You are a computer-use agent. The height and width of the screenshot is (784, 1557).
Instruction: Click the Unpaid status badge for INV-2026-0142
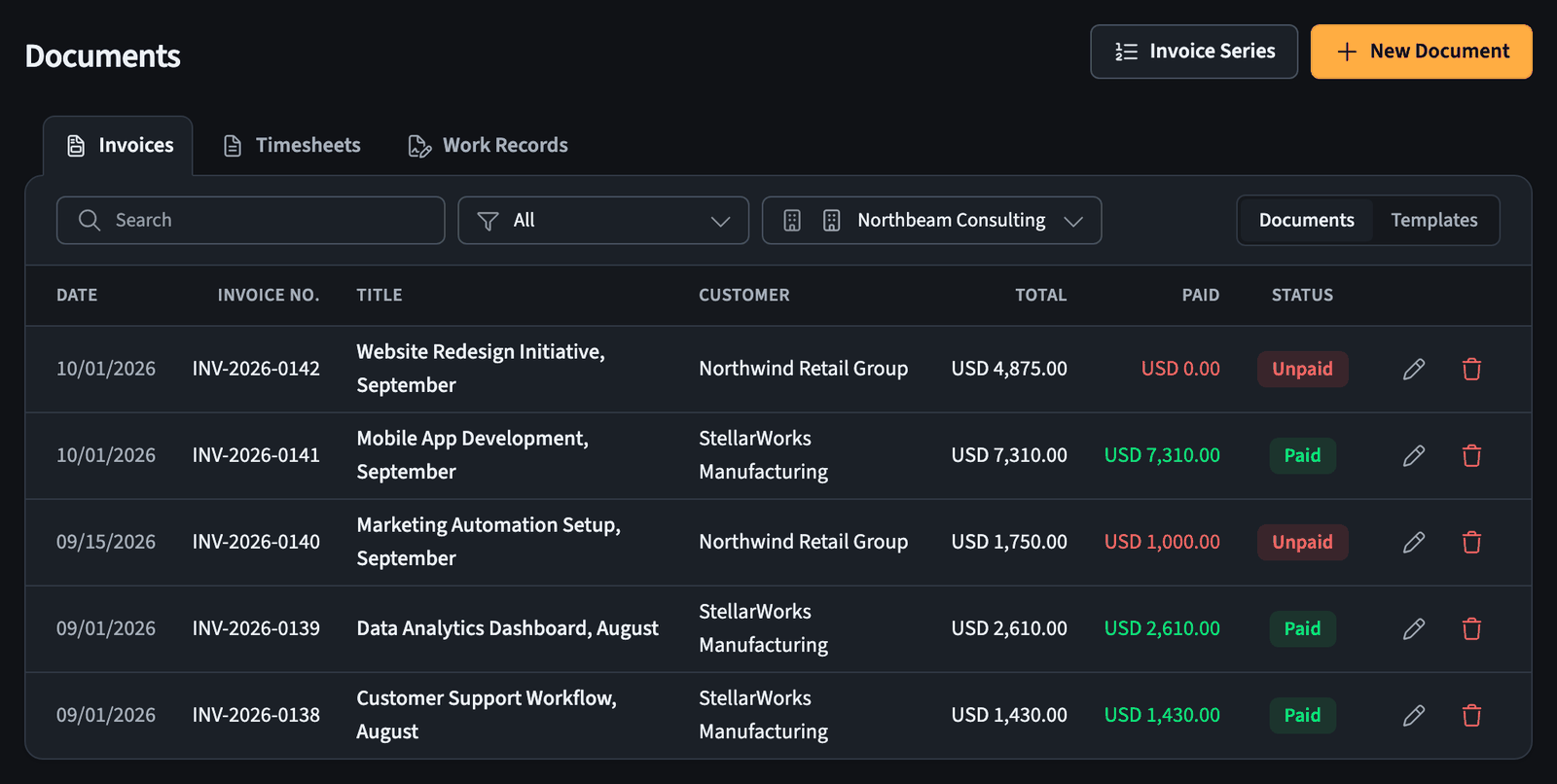1302,369
